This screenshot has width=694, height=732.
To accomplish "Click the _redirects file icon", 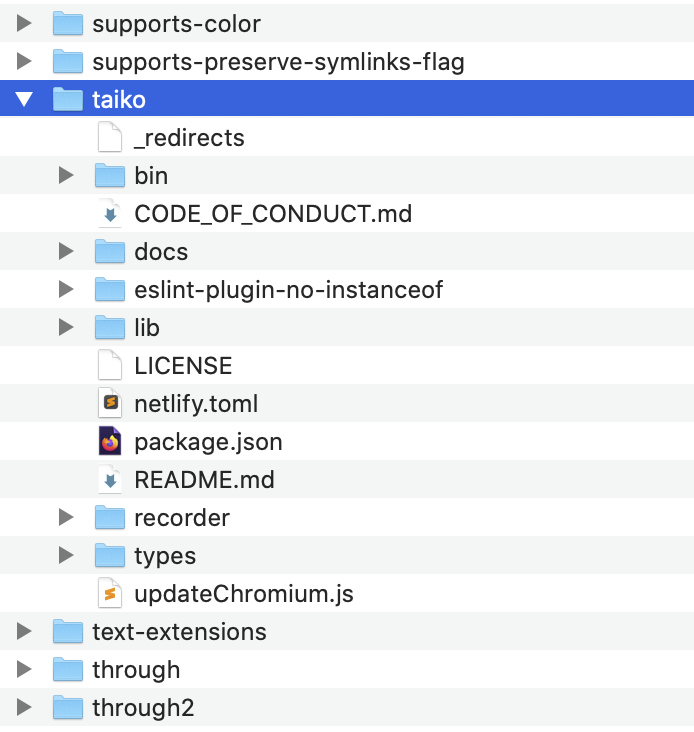I will pyautogui.click(x=110, y=138).
